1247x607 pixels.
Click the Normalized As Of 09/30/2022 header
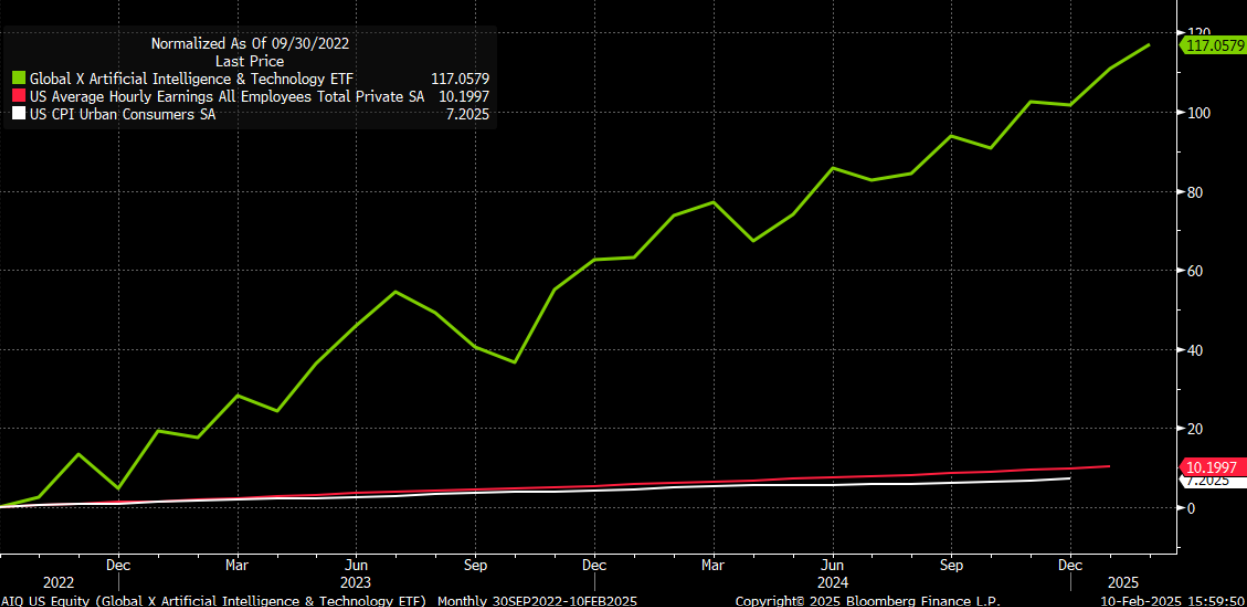point(249,43)
